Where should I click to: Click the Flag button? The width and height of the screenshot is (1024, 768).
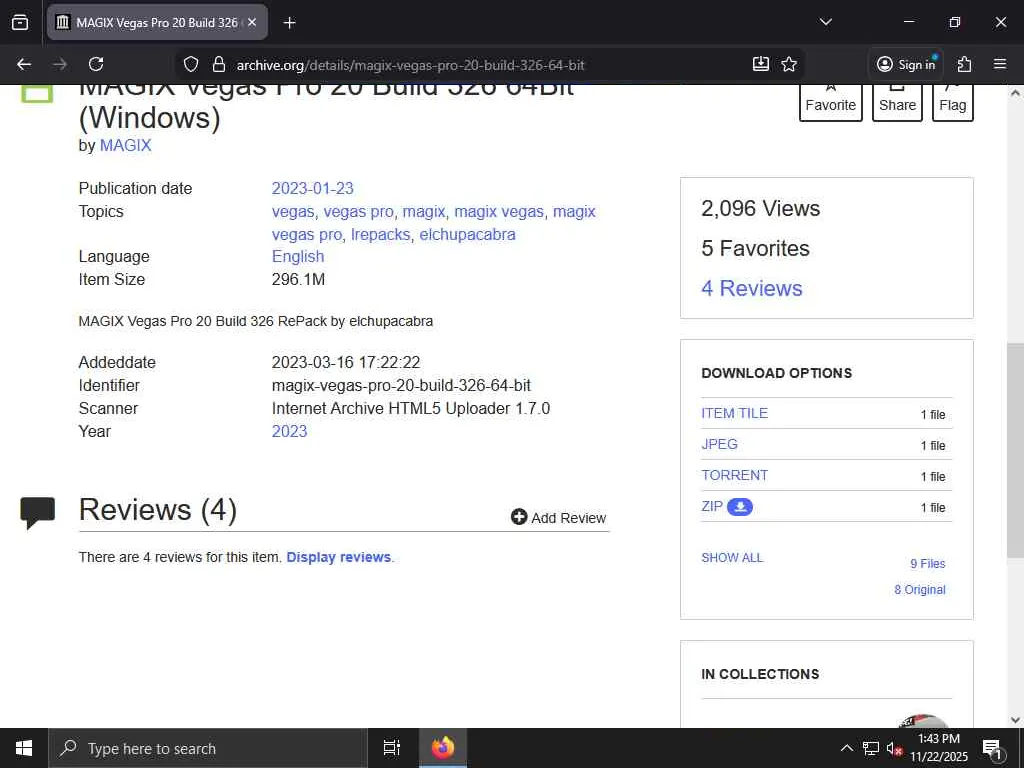953,103
